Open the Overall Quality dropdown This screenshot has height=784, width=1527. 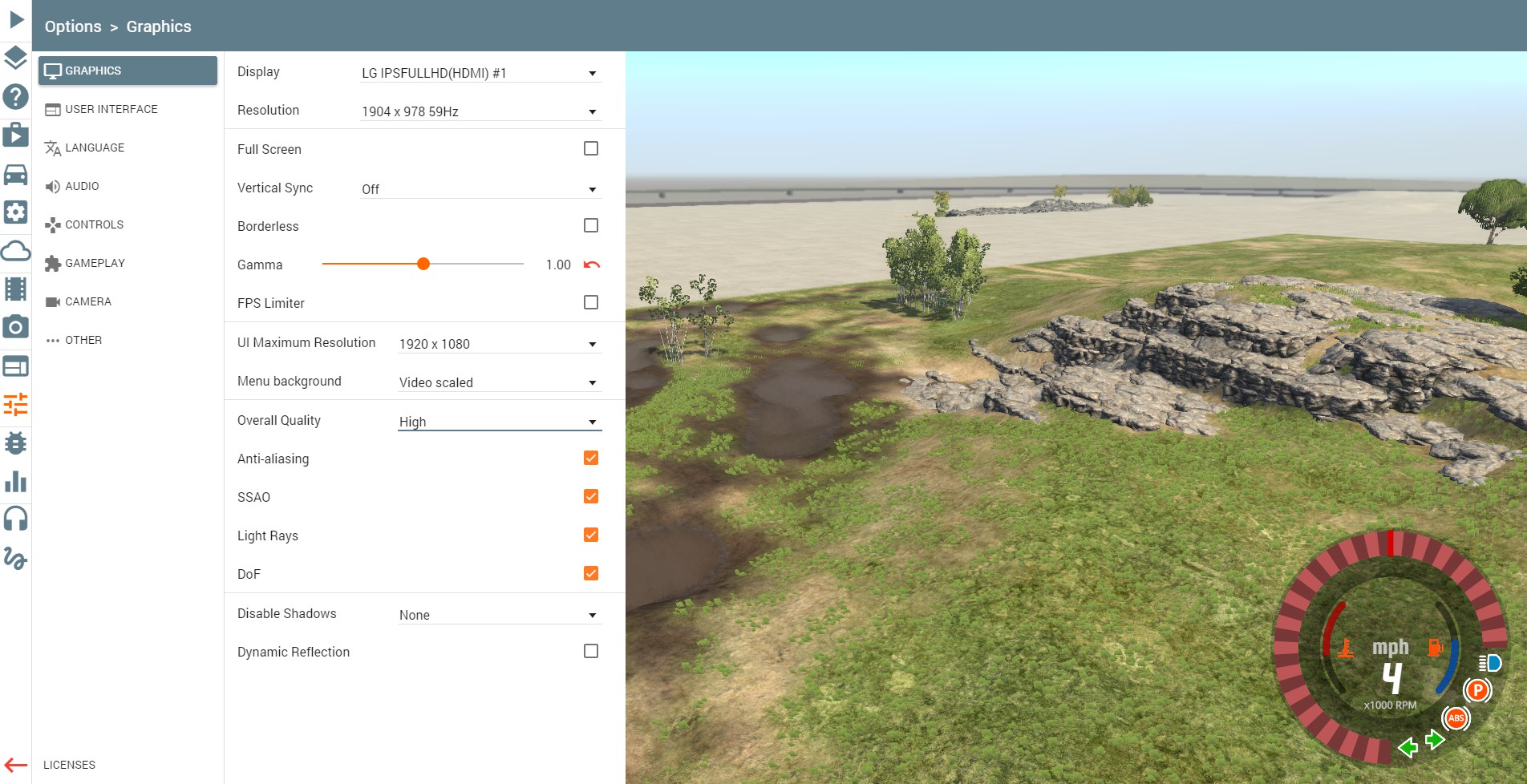[x=500, y=422]
